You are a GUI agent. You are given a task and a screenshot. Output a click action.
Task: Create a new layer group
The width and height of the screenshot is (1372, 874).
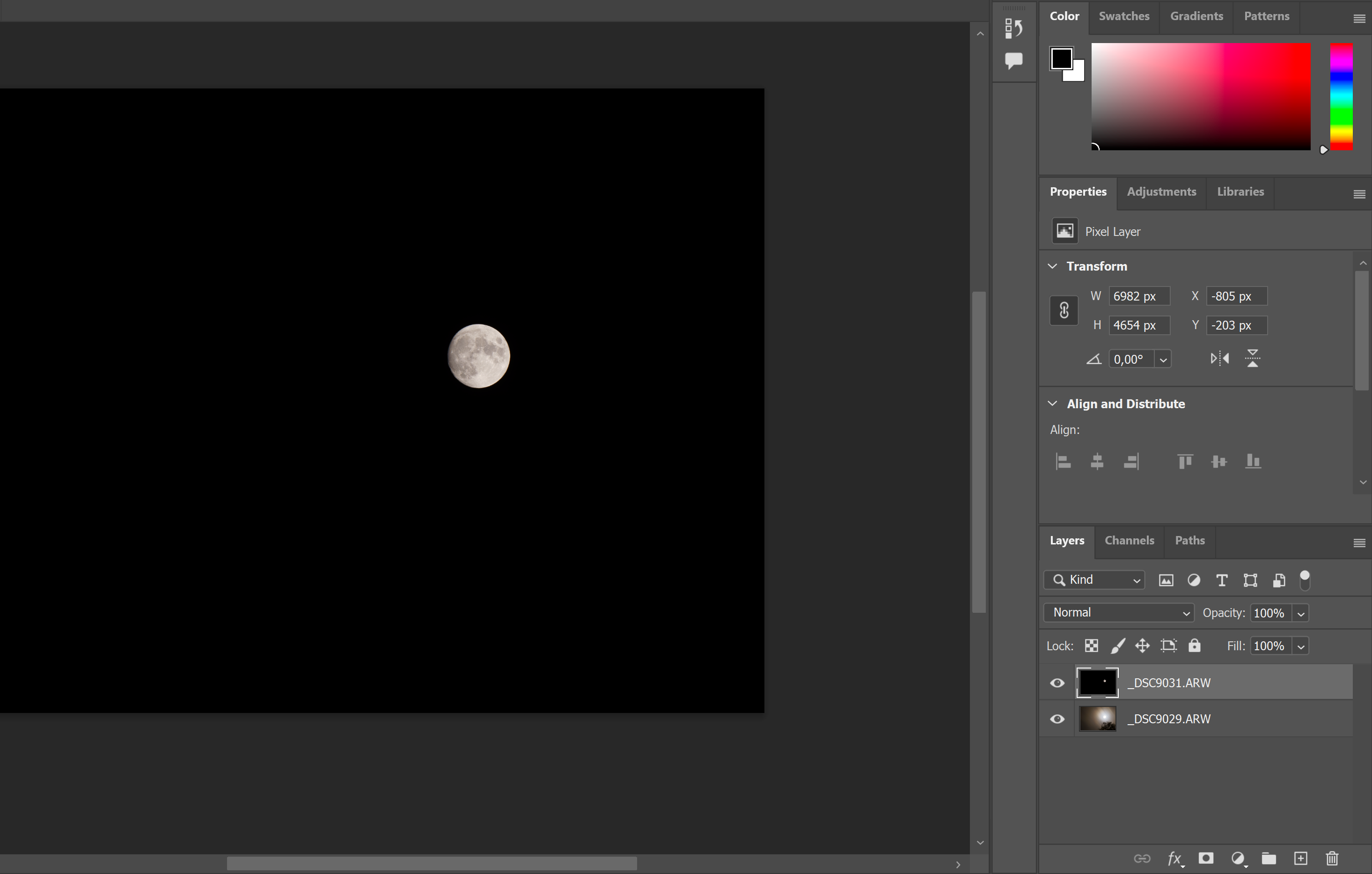[x=1269, y=859]
